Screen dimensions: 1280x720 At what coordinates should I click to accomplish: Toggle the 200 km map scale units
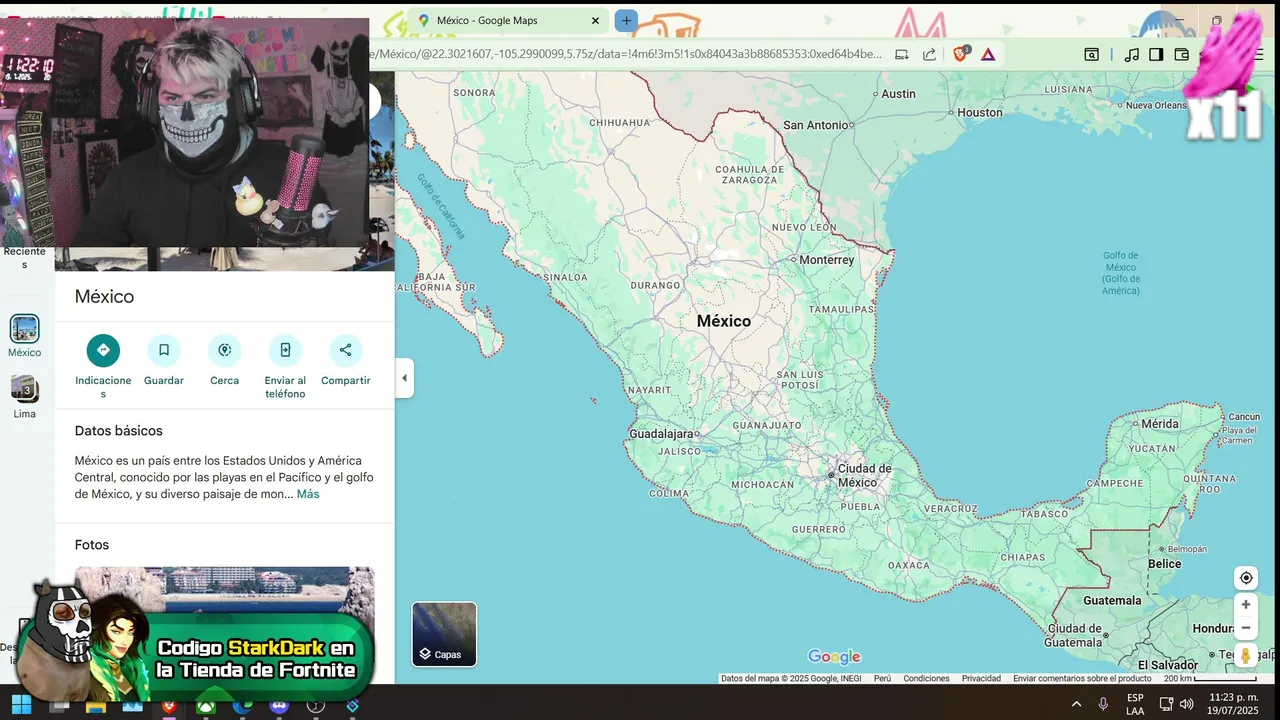[1210, 678]
